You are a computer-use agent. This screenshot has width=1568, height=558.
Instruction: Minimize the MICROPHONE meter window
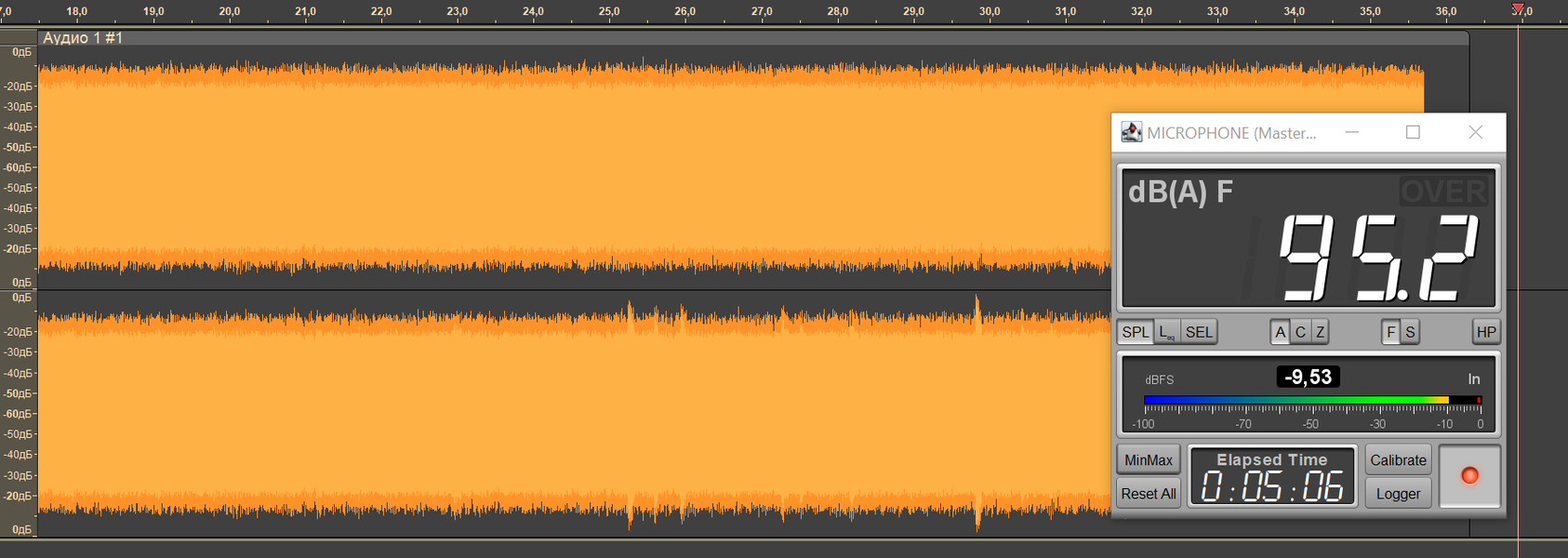(x=1352, y=132)
